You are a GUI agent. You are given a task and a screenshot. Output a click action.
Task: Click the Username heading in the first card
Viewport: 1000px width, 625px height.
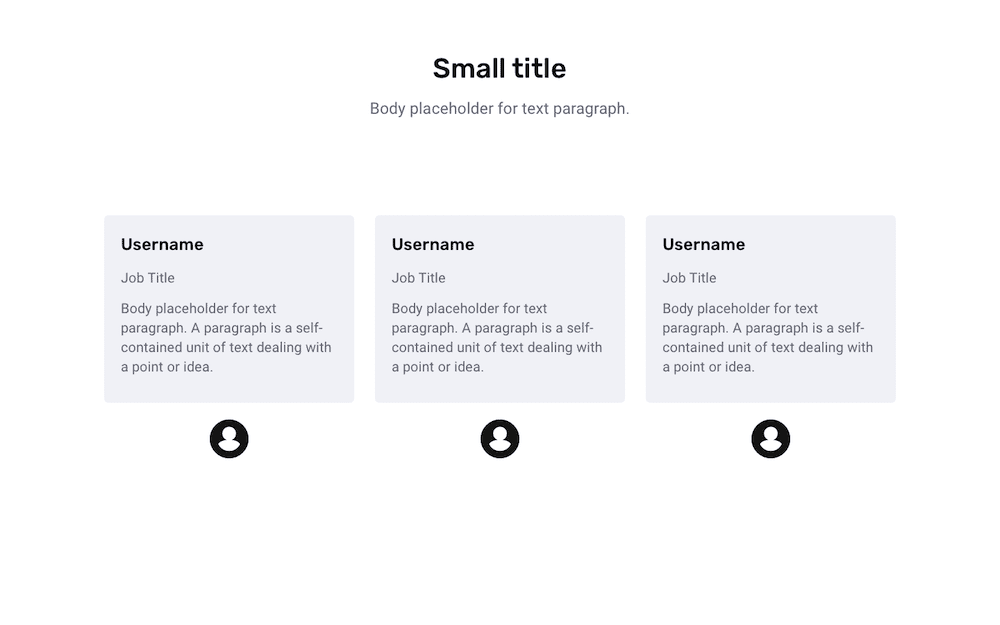162,244
